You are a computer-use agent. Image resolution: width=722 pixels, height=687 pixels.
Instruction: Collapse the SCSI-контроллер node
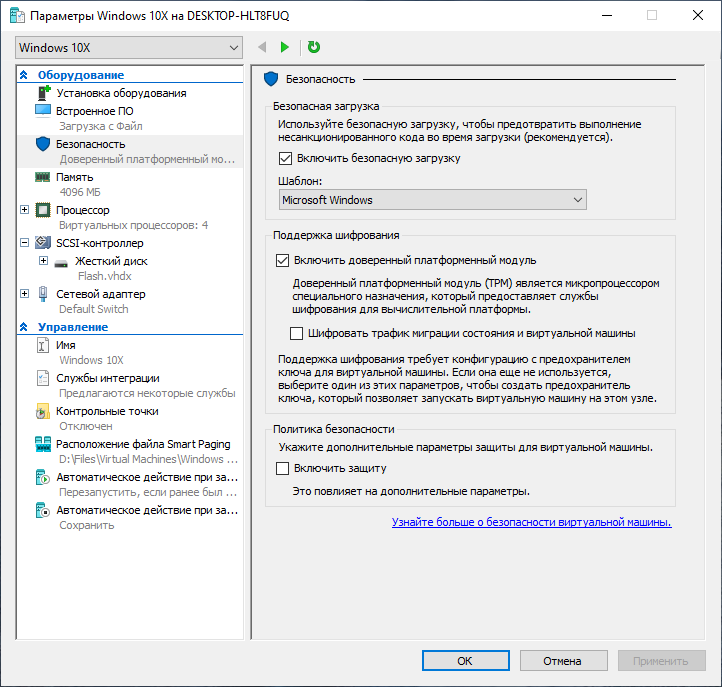pyautogui.click(x=25, y=242)
